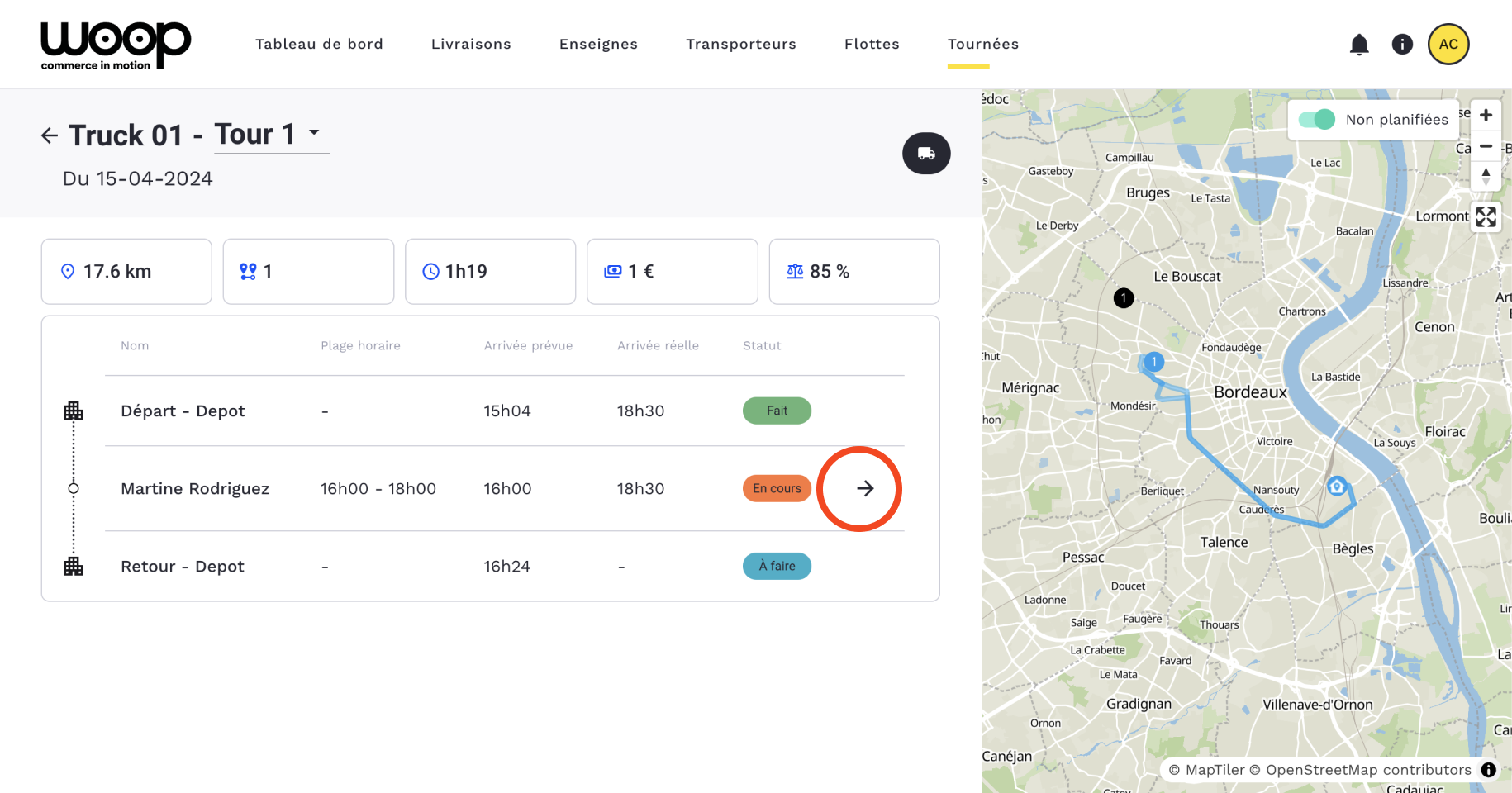
Task: Open the AC user avatar menu
Action: tap(1448, 45)
